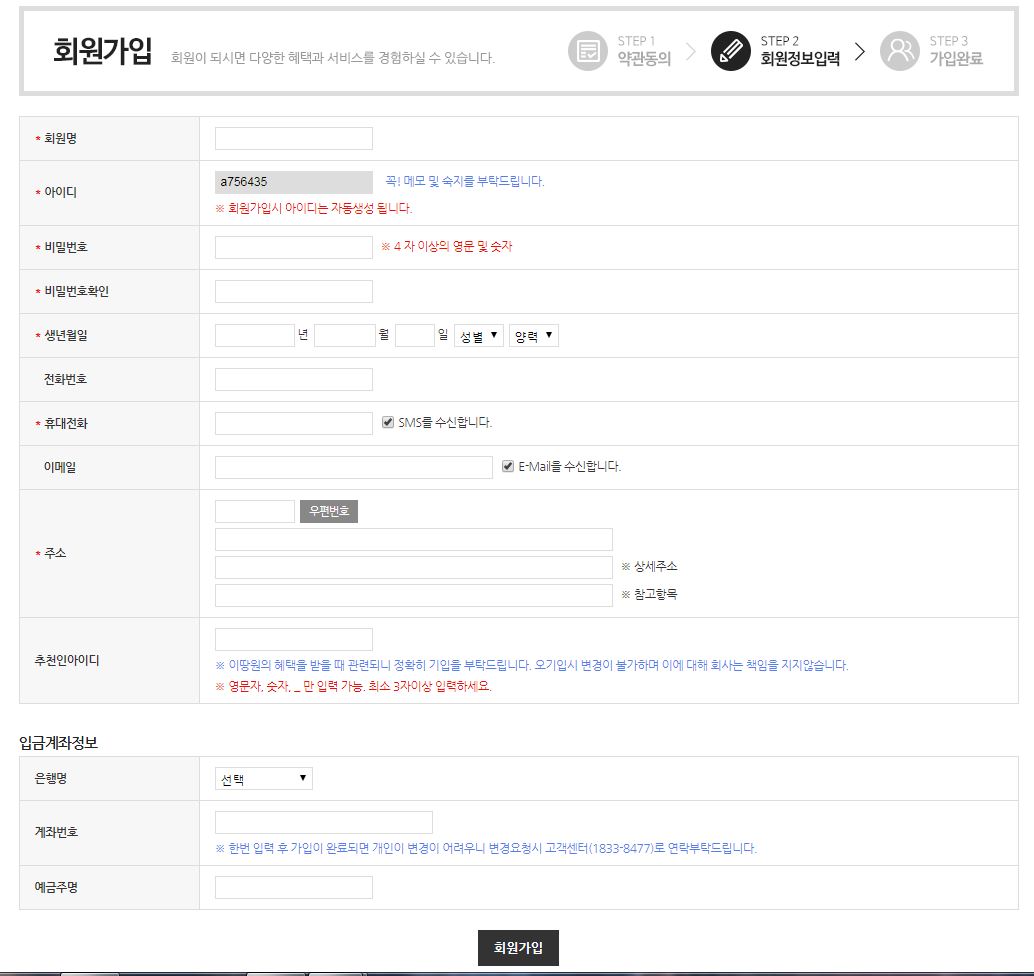Click the STEP 3 가입완료 people icon
This screenshot has height=976, width=1034.
(x=900, y=51)
